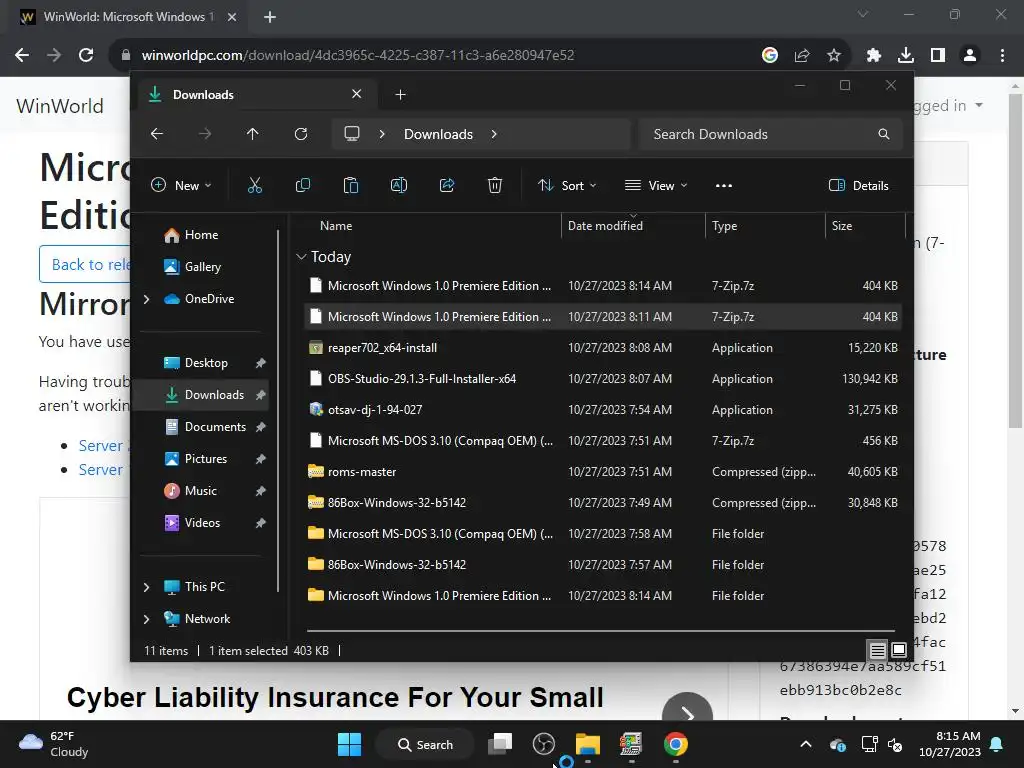The image size is (1024, 768).
Task: Click the Back to releases button on webpage
Action: [85, 264]
